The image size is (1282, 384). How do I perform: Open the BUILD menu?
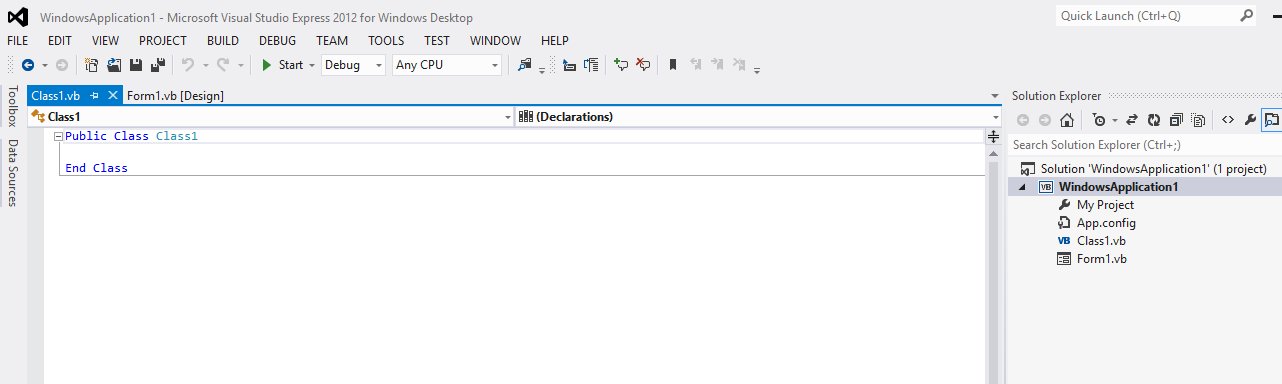coord(223,41)
